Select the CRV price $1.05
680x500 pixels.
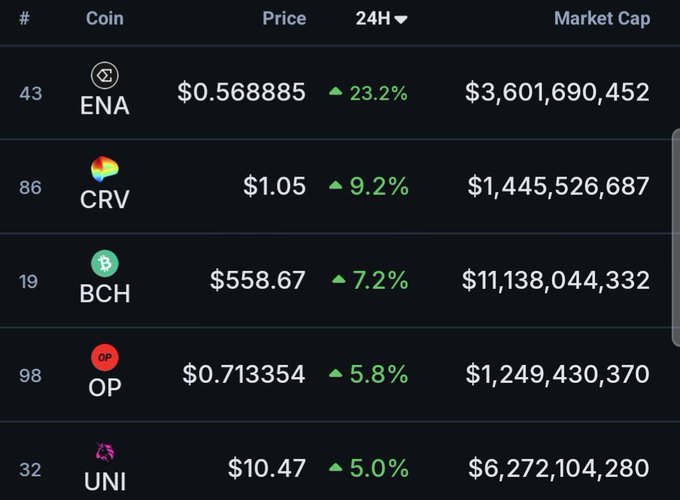coord(274,186)
